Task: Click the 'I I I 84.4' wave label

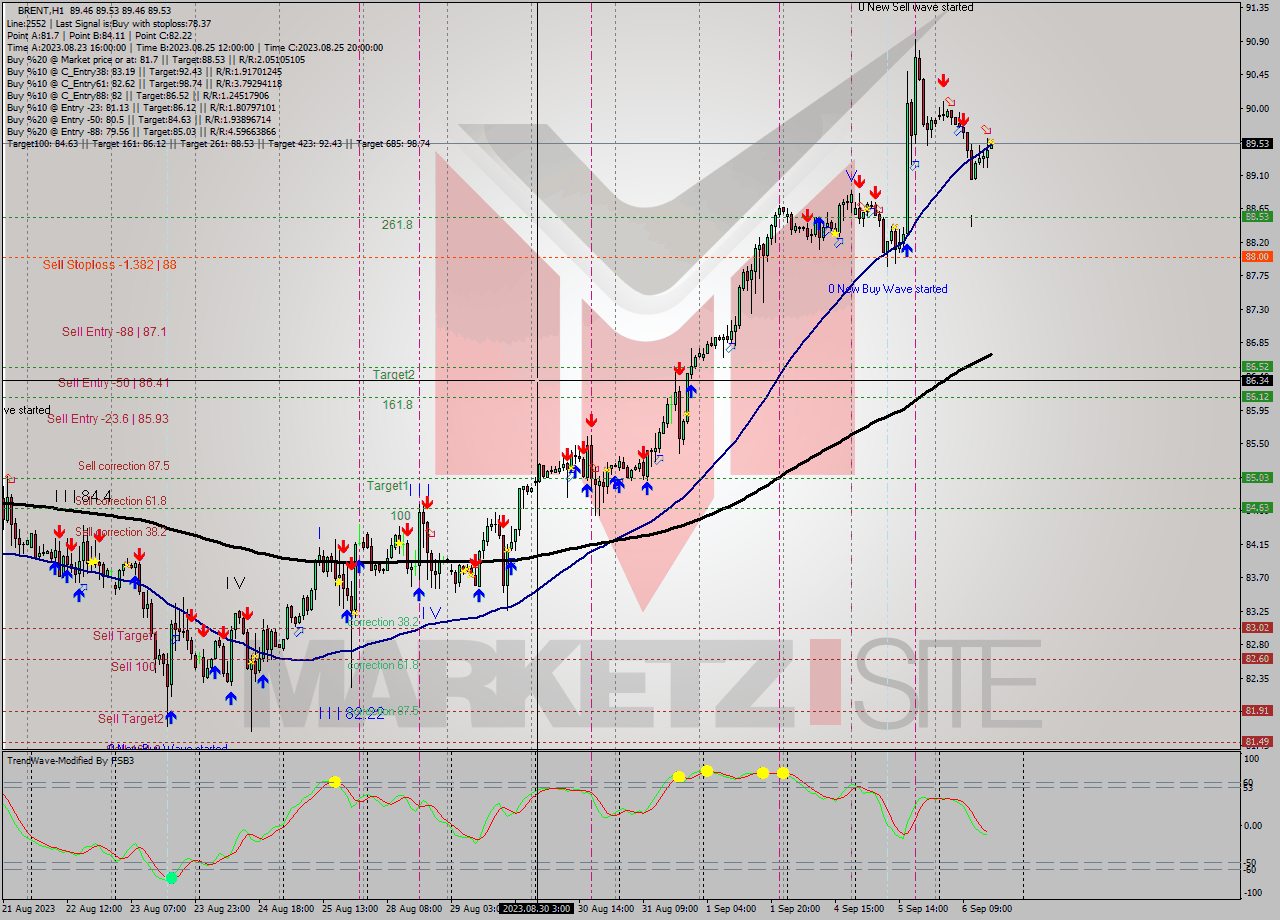Action: pos(82,496)
